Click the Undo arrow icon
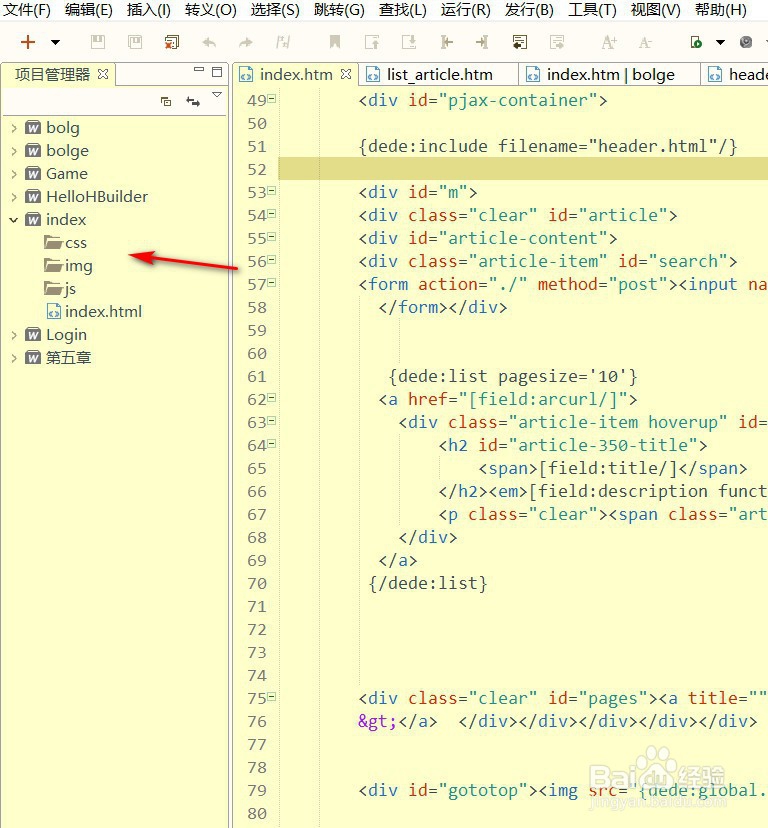The width and height of the screenshot is (768, 828). (x=209, y=42)
